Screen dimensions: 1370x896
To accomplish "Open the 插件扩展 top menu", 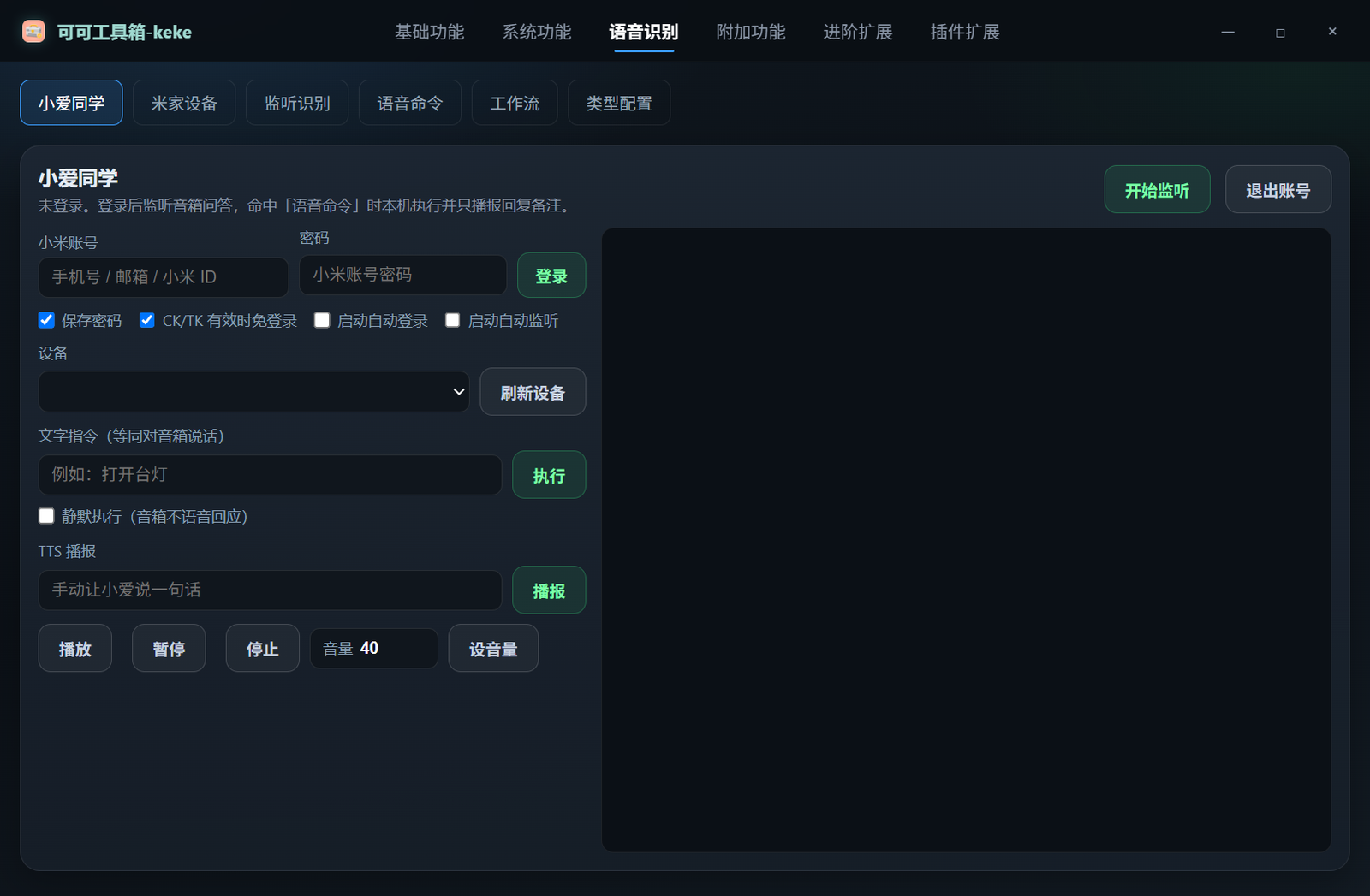I will click(965, 33).
